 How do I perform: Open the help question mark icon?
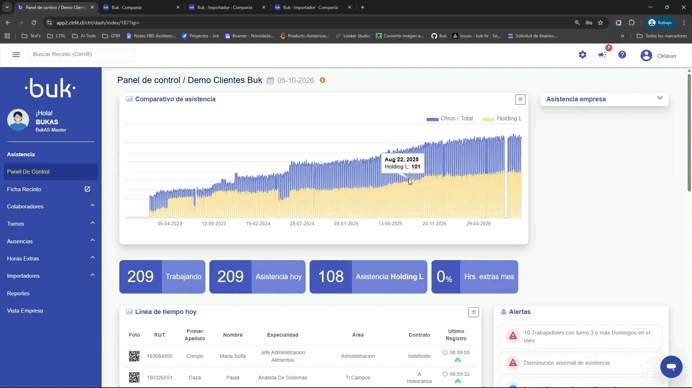tap(622, 55)
